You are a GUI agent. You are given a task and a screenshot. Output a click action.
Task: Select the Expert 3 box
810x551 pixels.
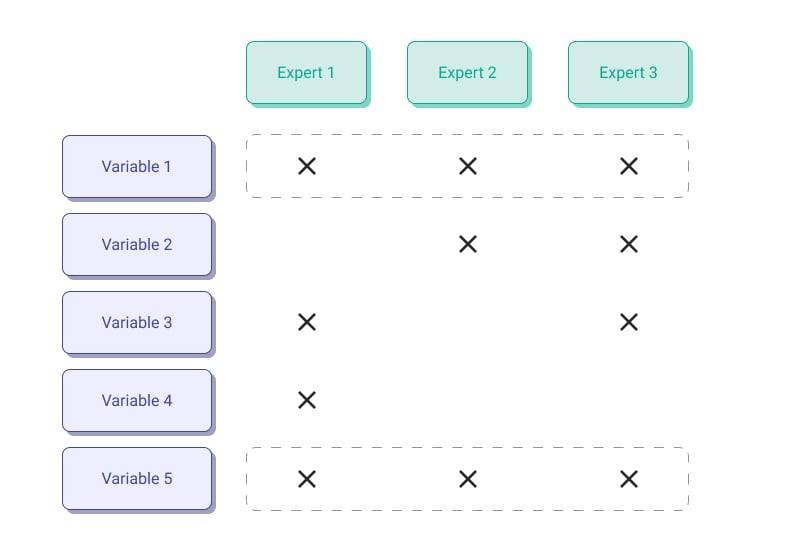point(629,73)
